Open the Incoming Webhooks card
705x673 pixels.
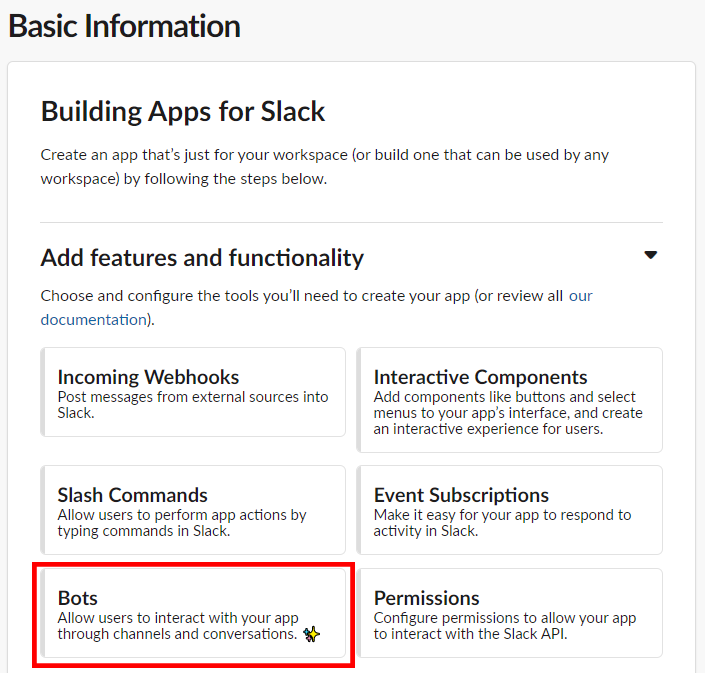point(193,399)
